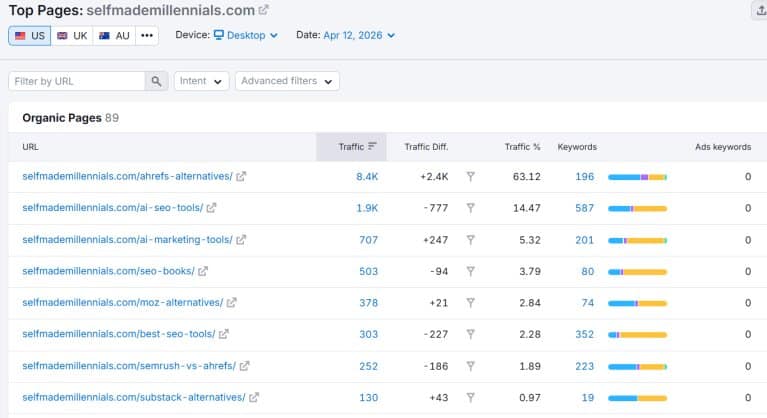767x418 pixels.
Task: Sort by Keywords column header
Action: [x=577, y=147]
